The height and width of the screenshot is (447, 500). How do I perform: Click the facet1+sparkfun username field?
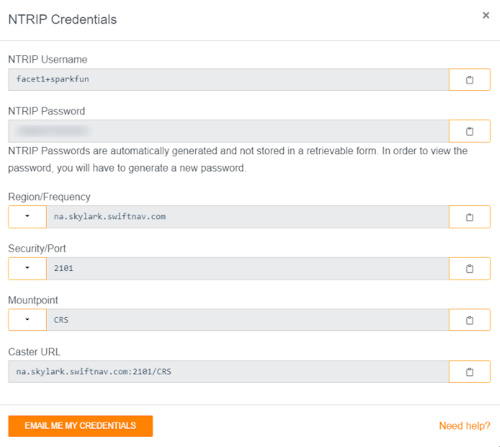(x=229, y=80)
